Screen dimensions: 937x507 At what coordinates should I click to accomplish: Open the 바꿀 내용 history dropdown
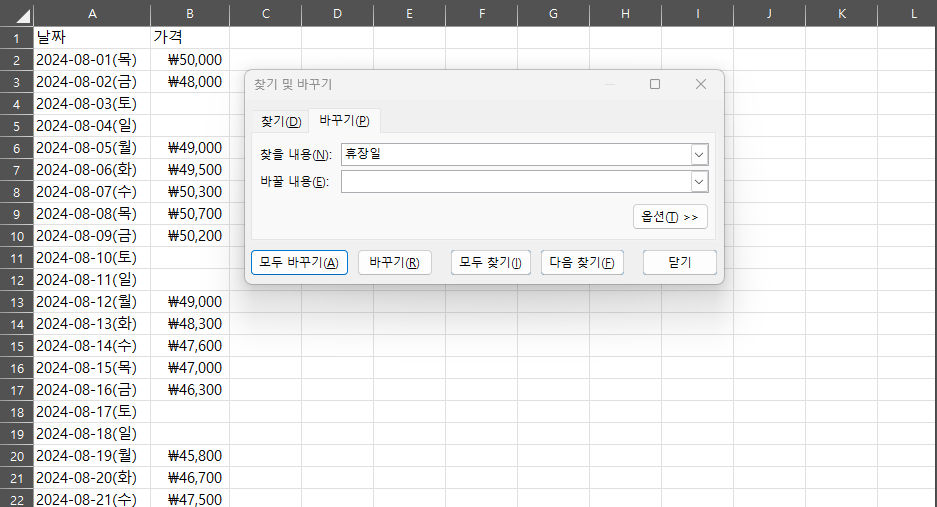tap(699, 182)
